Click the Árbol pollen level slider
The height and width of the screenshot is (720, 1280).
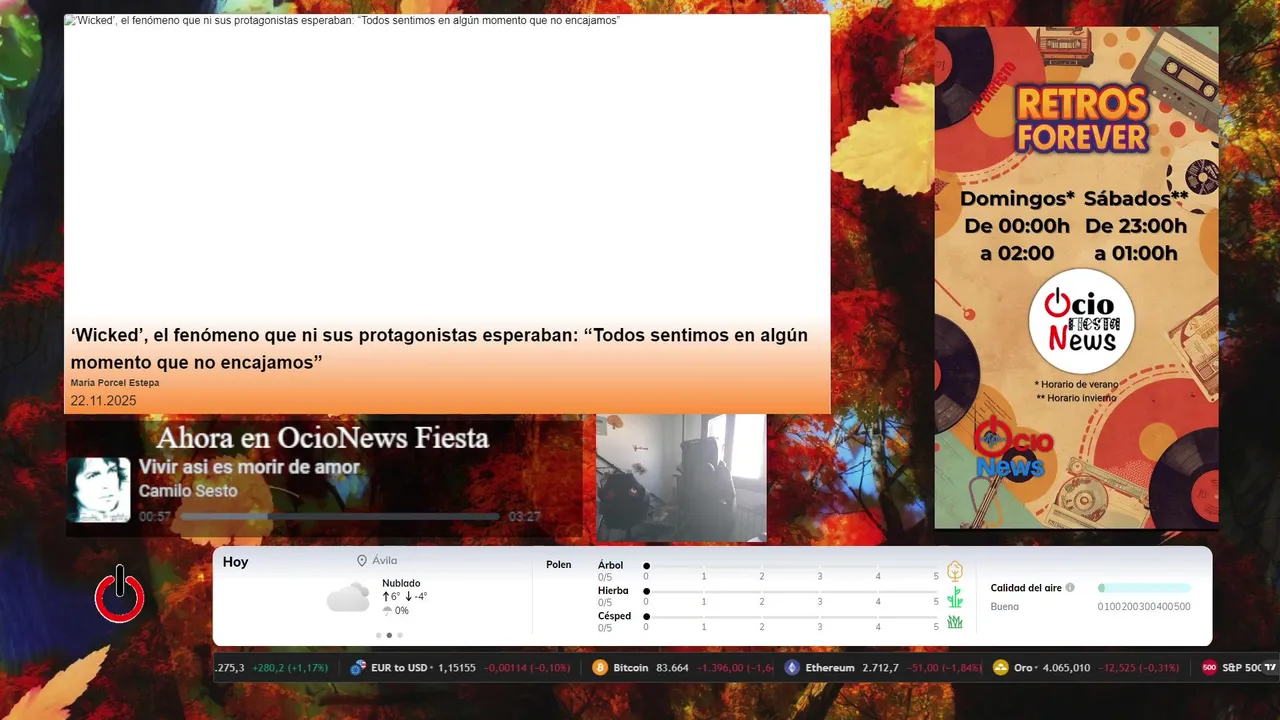click(791, 567)
